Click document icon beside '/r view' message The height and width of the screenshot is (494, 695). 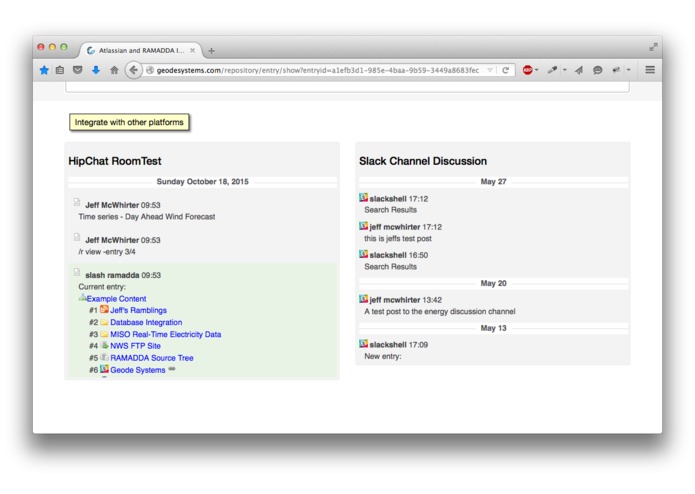pyautogui.click(x=77, y=237)
